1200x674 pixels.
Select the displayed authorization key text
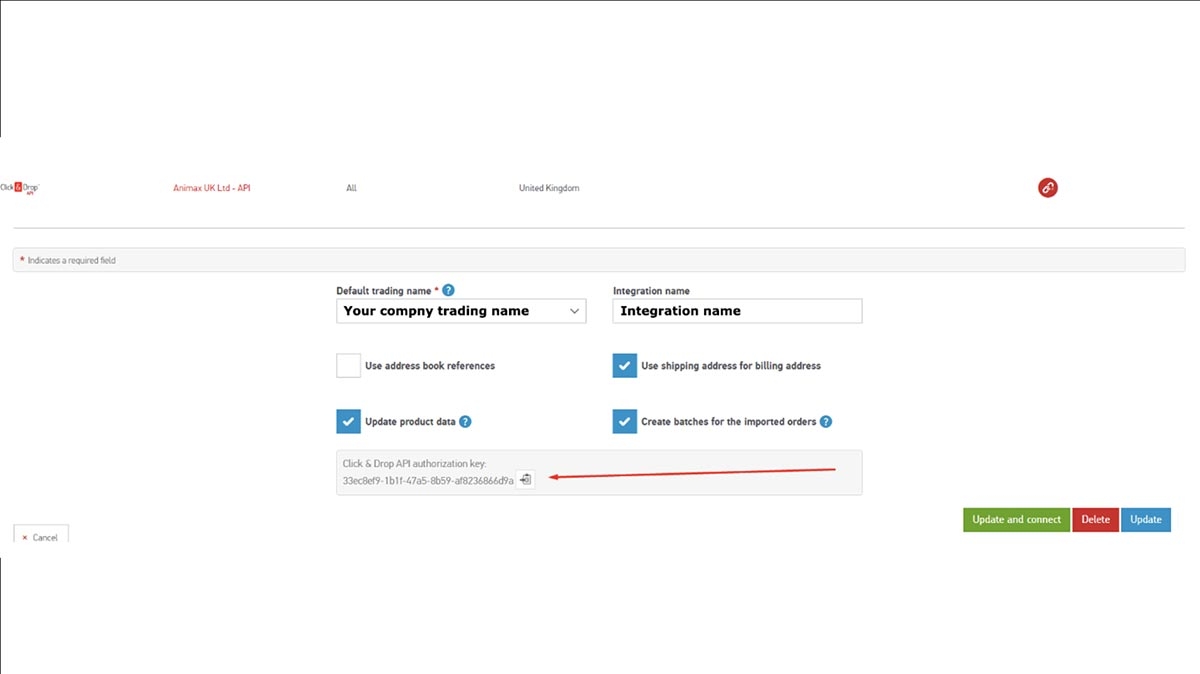[x=428, y=479]
